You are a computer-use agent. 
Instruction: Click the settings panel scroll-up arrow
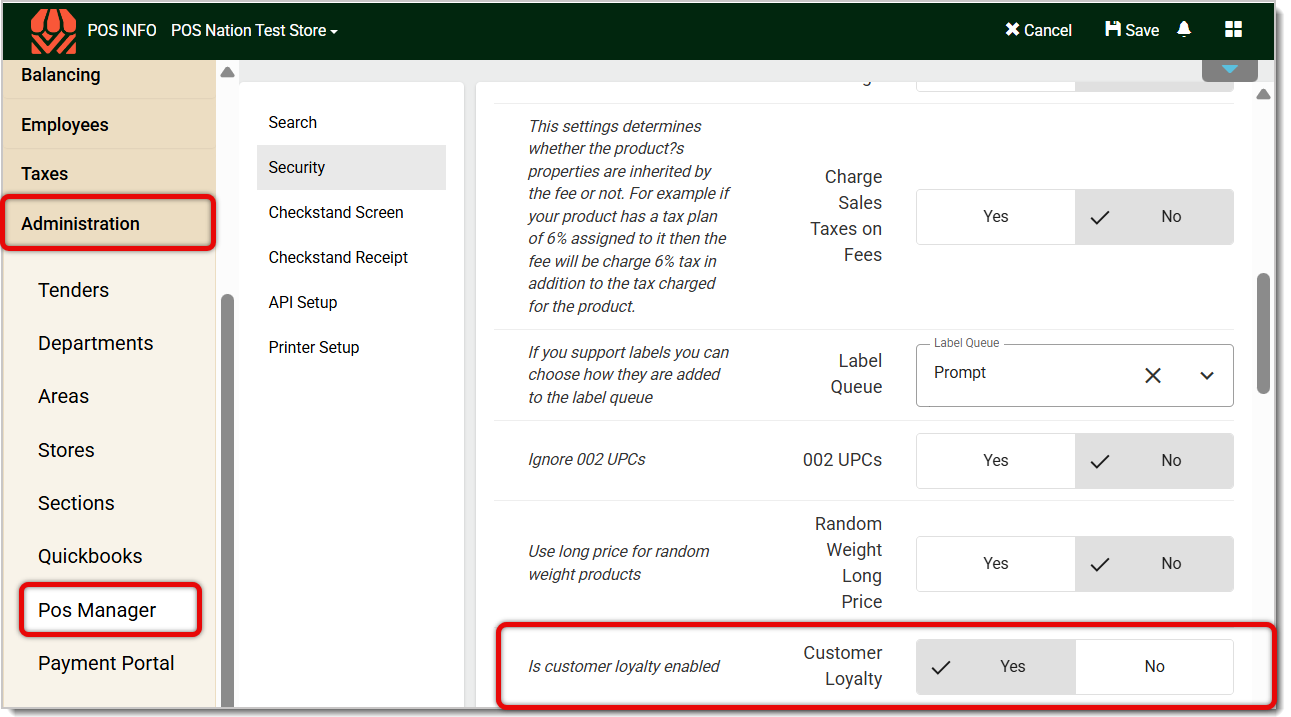pos(1263,94)
